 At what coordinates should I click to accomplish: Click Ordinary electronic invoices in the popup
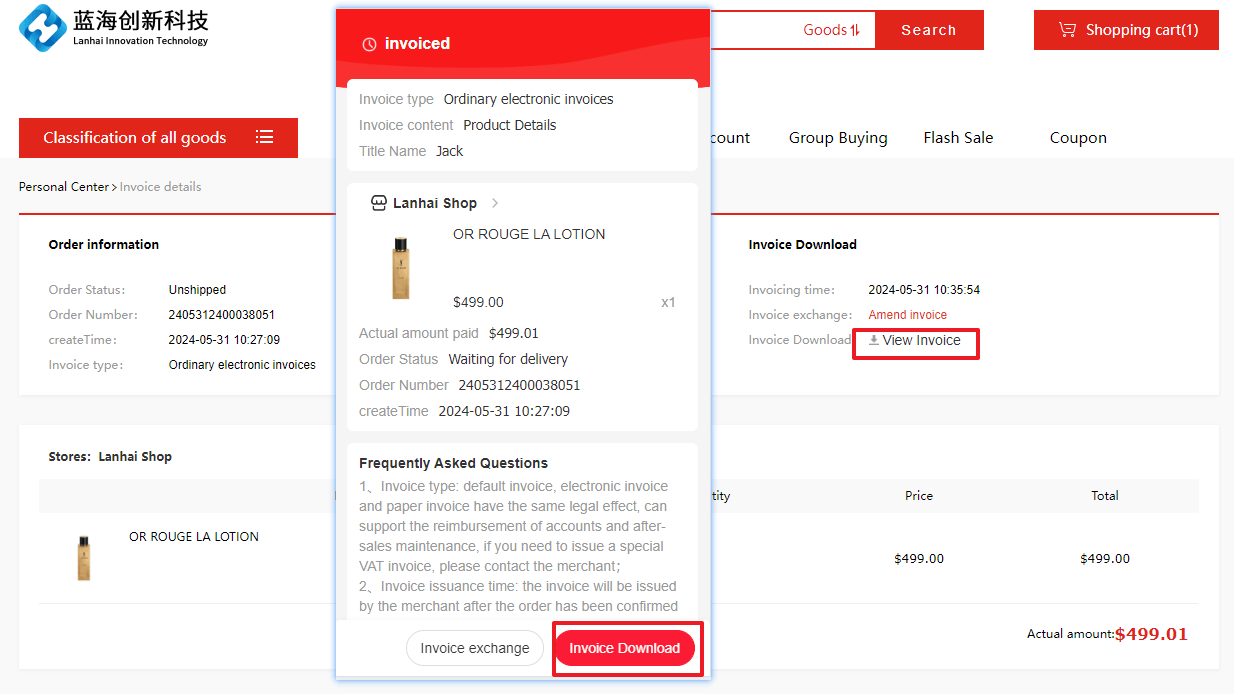pos(529,99)
